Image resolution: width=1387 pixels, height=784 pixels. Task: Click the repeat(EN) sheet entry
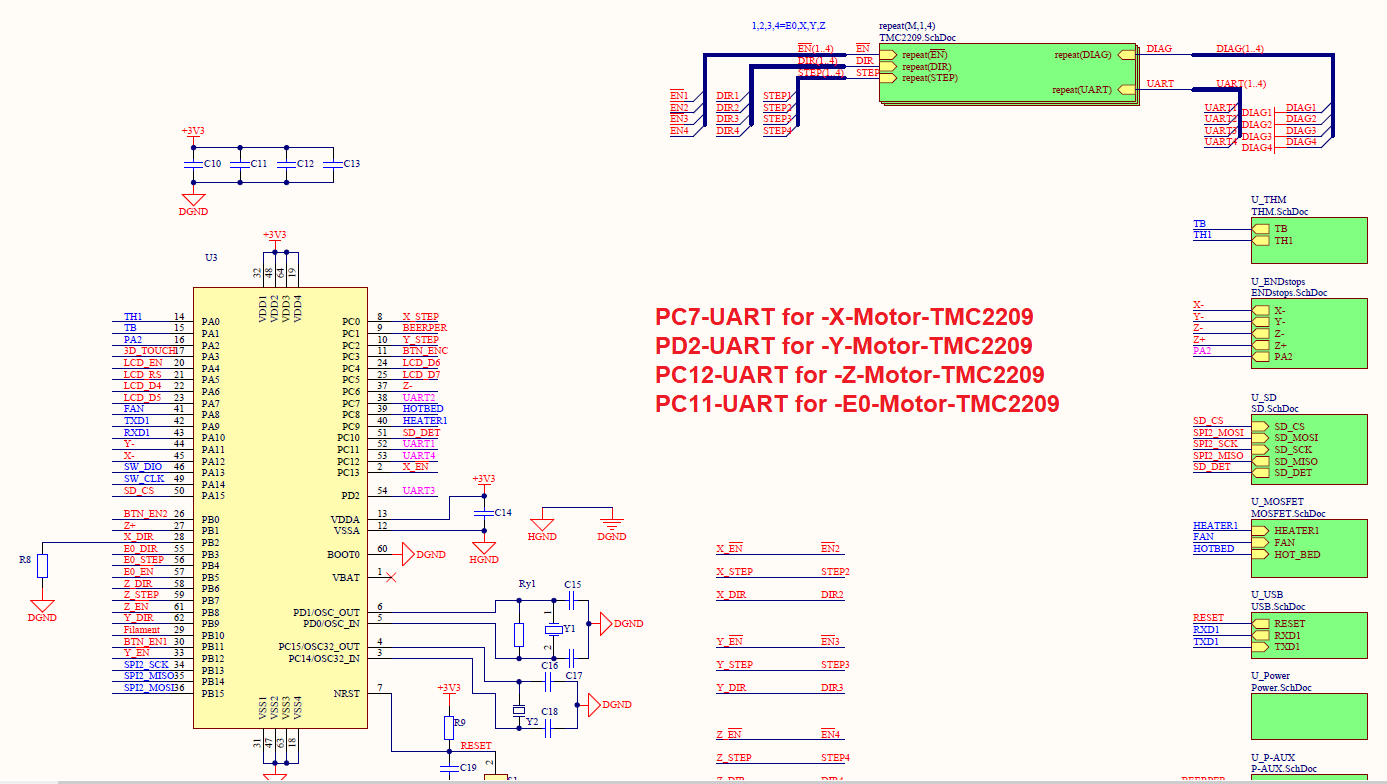point(913,55)
